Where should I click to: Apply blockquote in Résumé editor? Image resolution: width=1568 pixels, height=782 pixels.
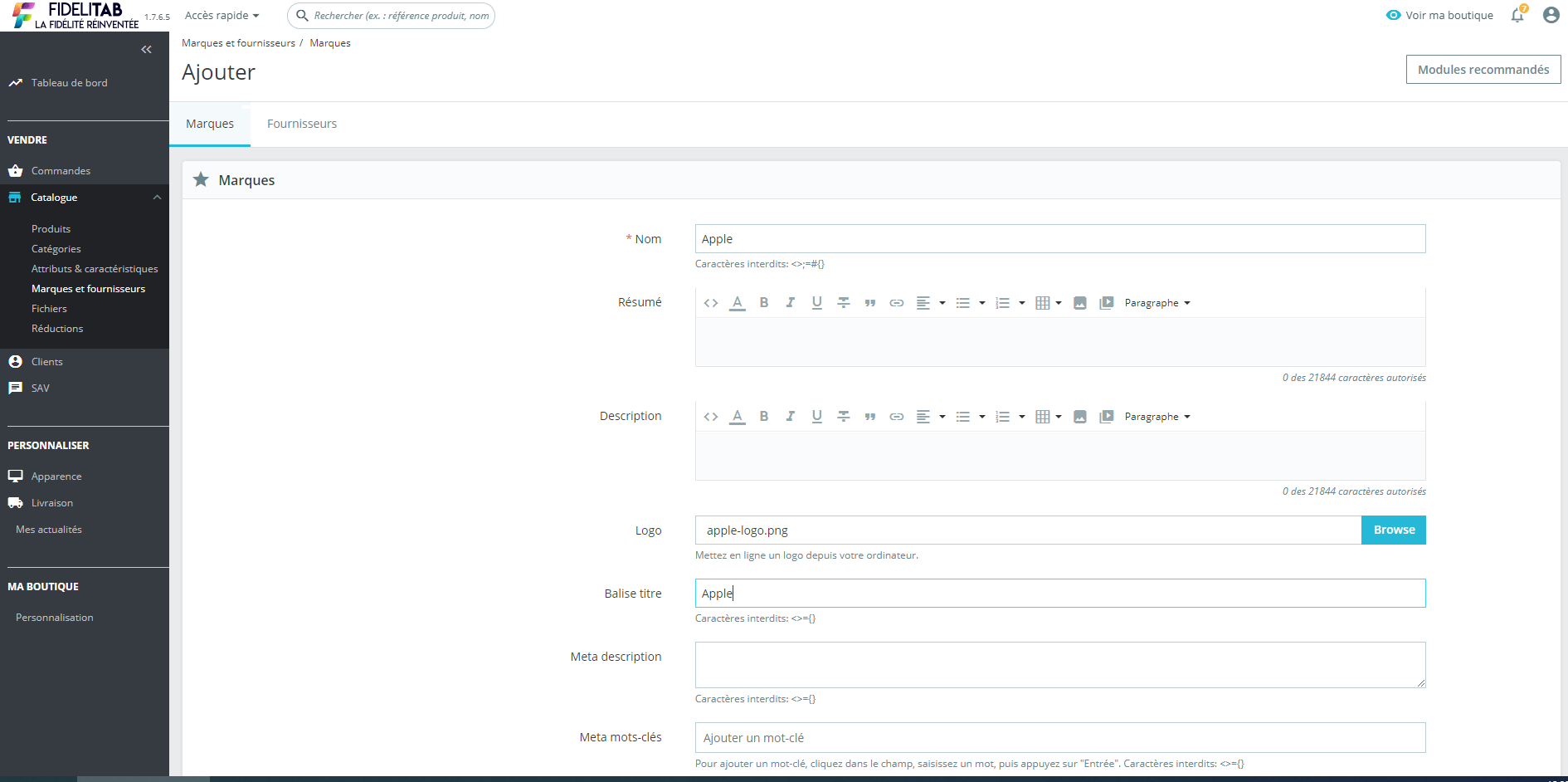[870, 303]
